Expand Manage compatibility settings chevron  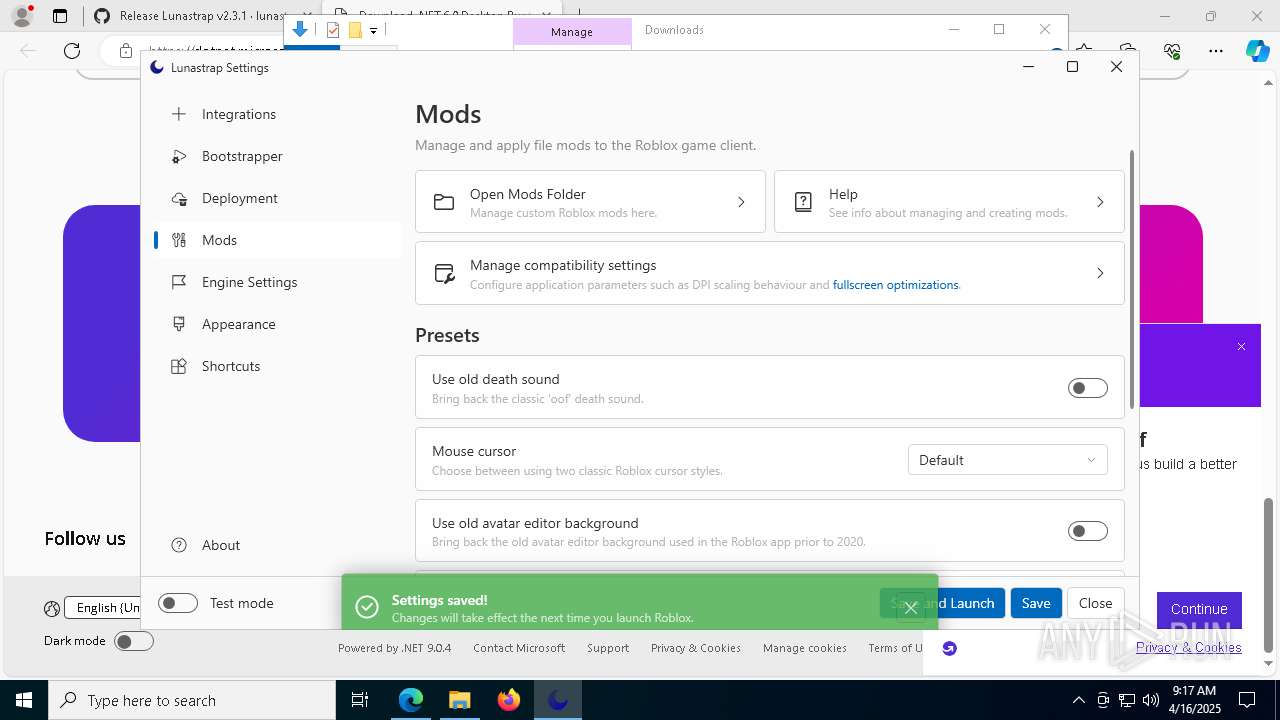coord(1100,273)
